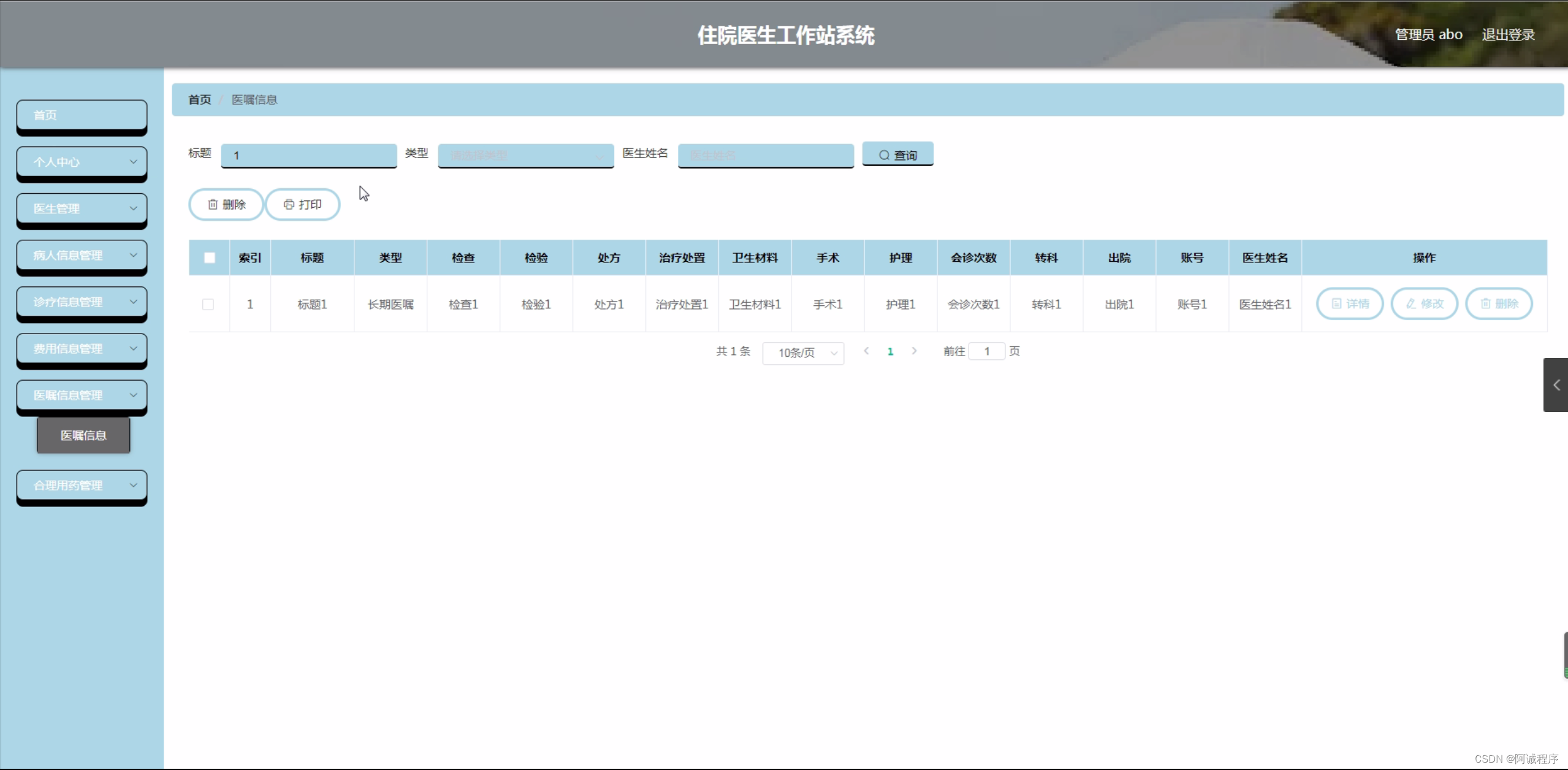Open the 类型 type dropdown
The width and height of the screenshot is (1568, 770).
[x=525, y=155]
